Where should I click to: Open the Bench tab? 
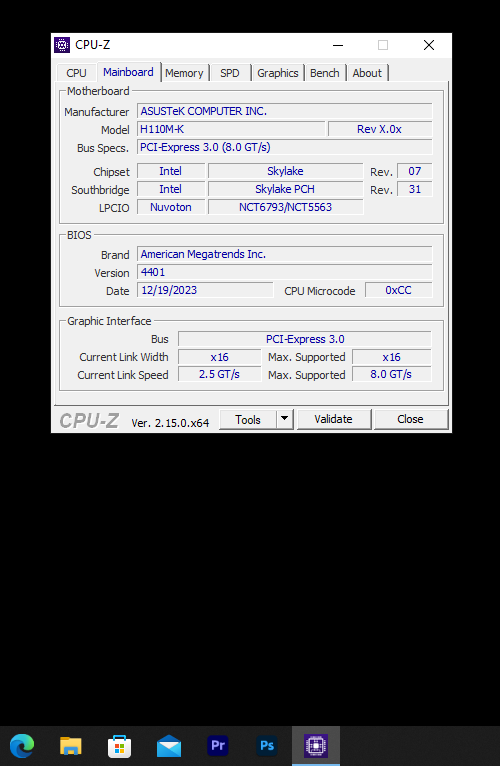pos(325,73)
